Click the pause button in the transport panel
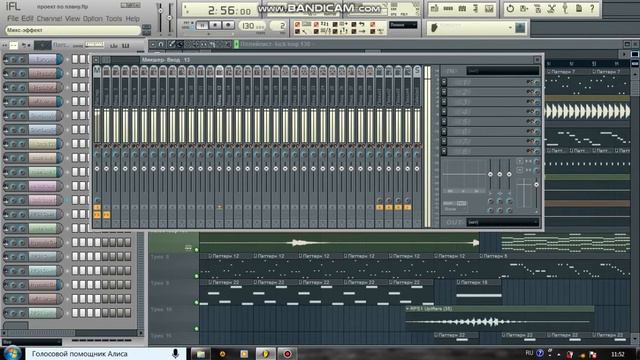 202,25
